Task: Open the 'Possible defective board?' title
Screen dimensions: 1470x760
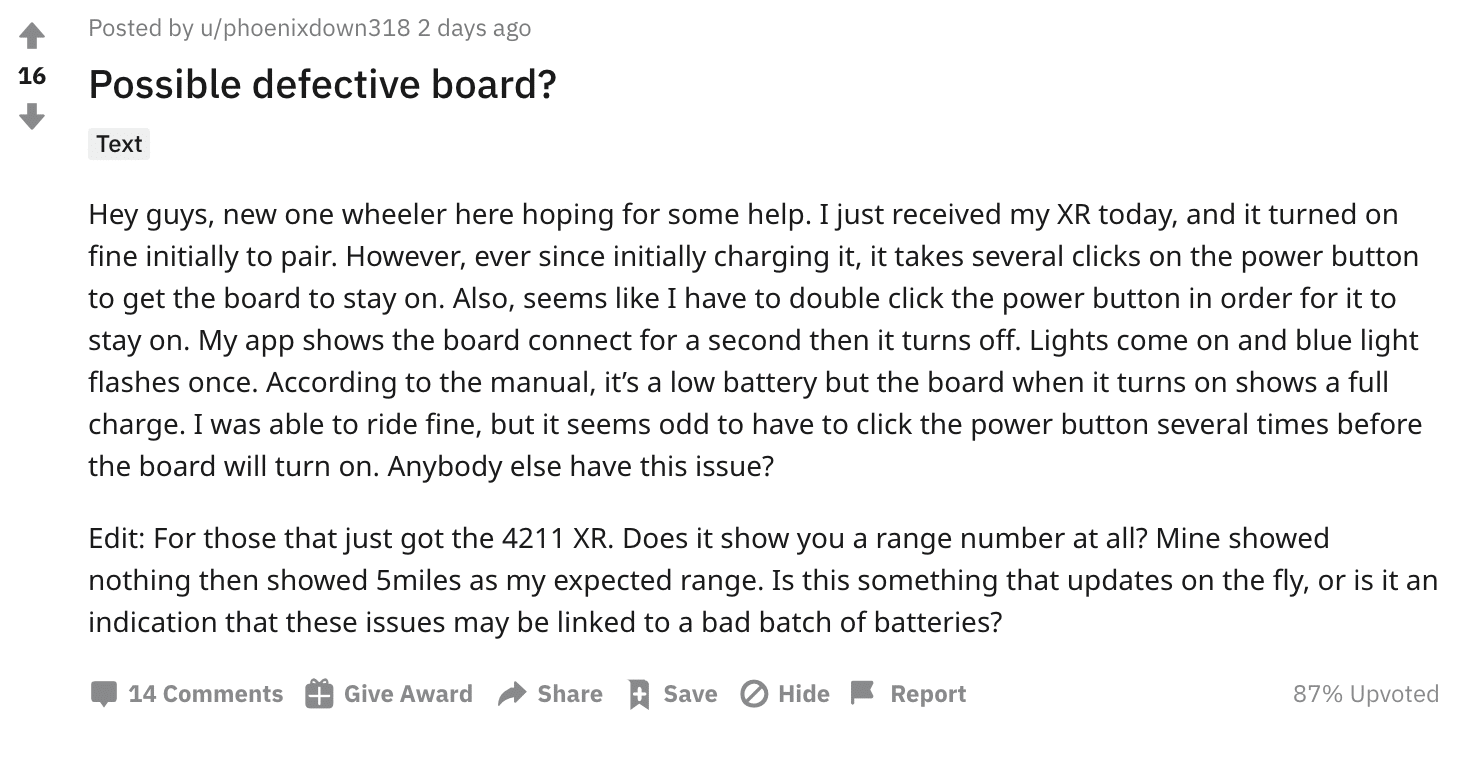Action: pyautogui.click(x=322, y=85)
